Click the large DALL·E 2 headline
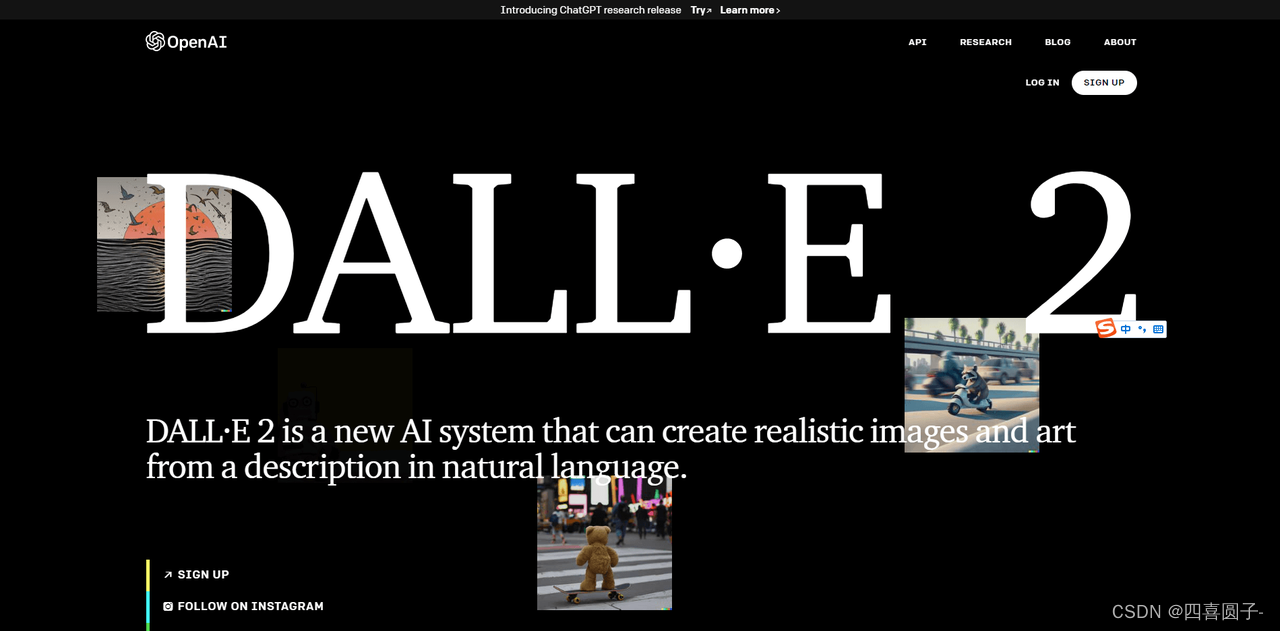1280x631 pixels. (642, 251)
